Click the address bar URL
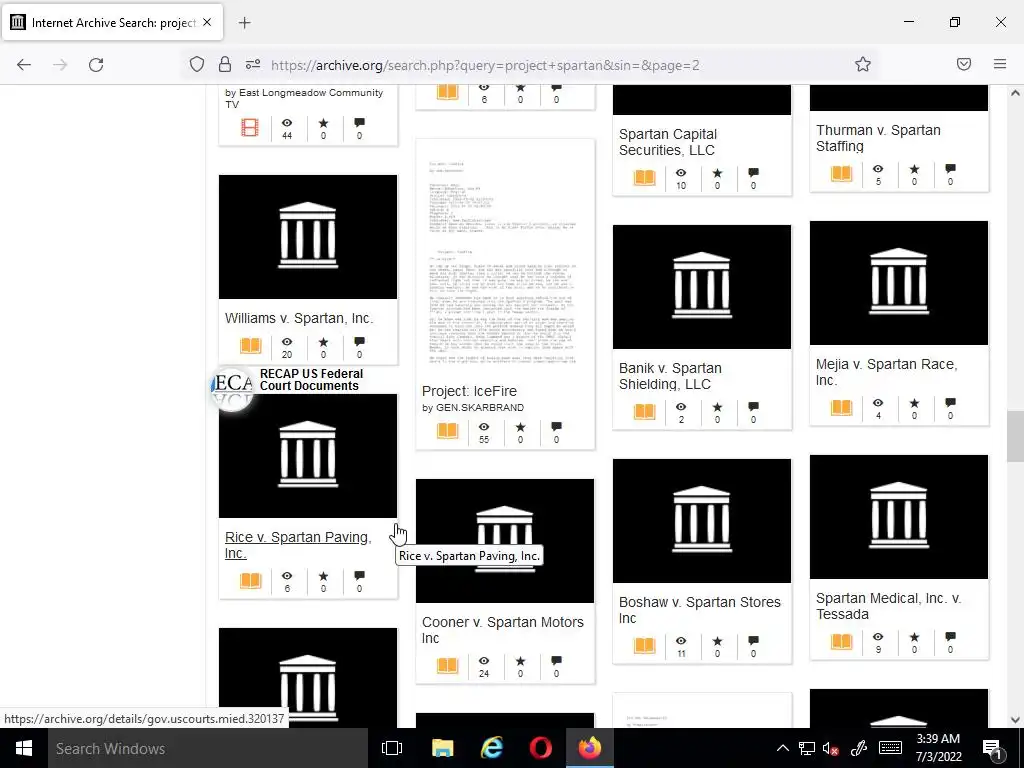Image resolution: width=1024 pixels, height=768 pixels. [x=485, y=65]
